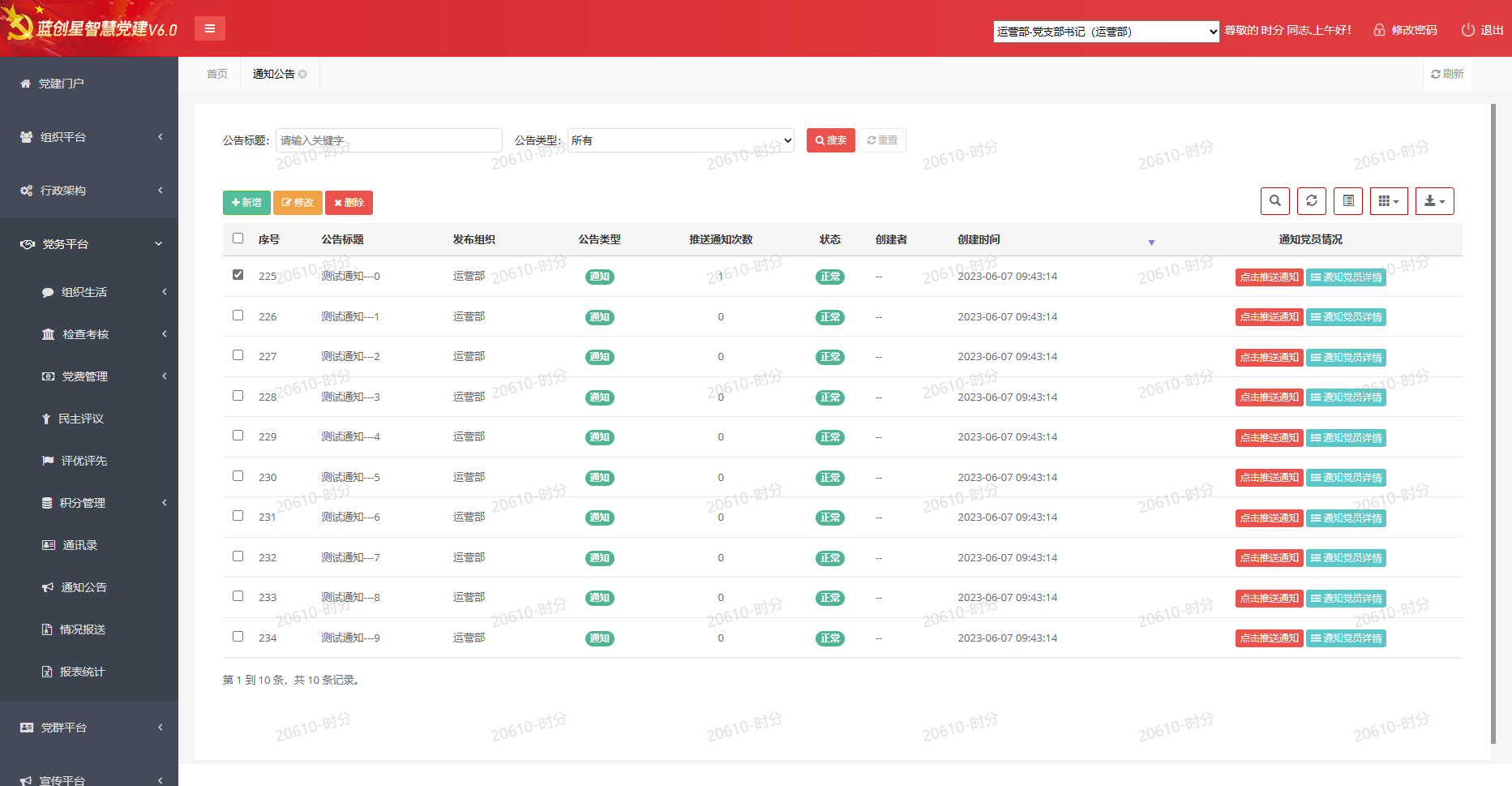The width and height of the screenshot is (1512, 786).
Task: Open the 运营部-党支部书记 role dropdown
Action: pos(1106,32)
